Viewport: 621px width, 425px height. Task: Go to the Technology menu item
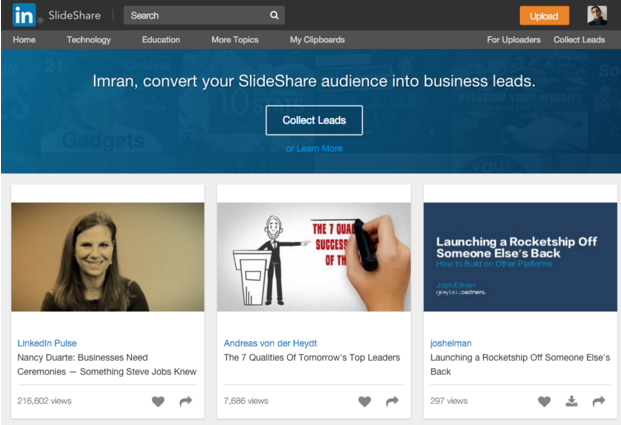89,40
